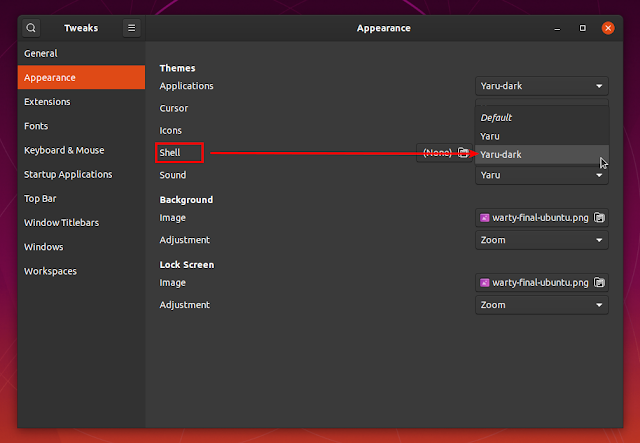Click the Background image file browse icon
This screenshot has height=443, width=640.
point(599,218)
